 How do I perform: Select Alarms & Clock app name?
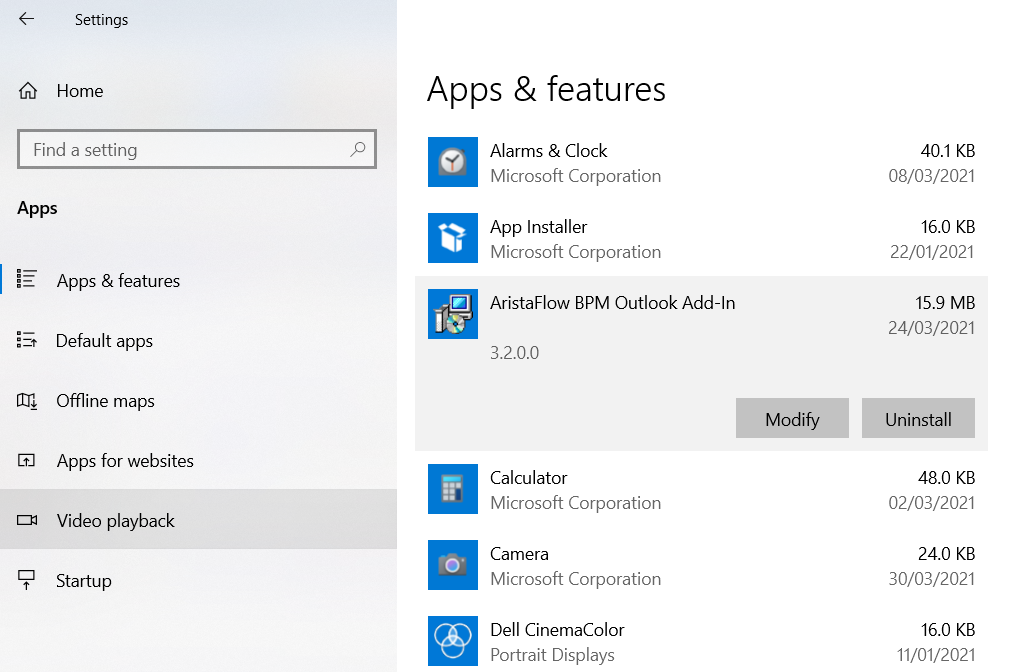[x=549, y=151]
